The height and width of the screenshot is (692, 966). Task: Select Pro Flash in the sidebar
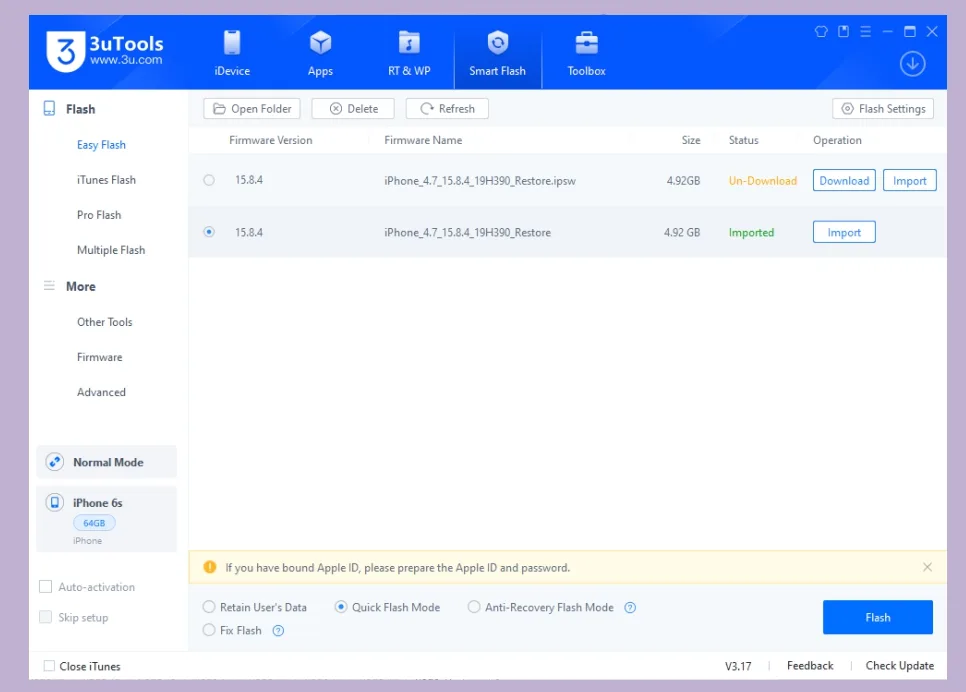99,215
